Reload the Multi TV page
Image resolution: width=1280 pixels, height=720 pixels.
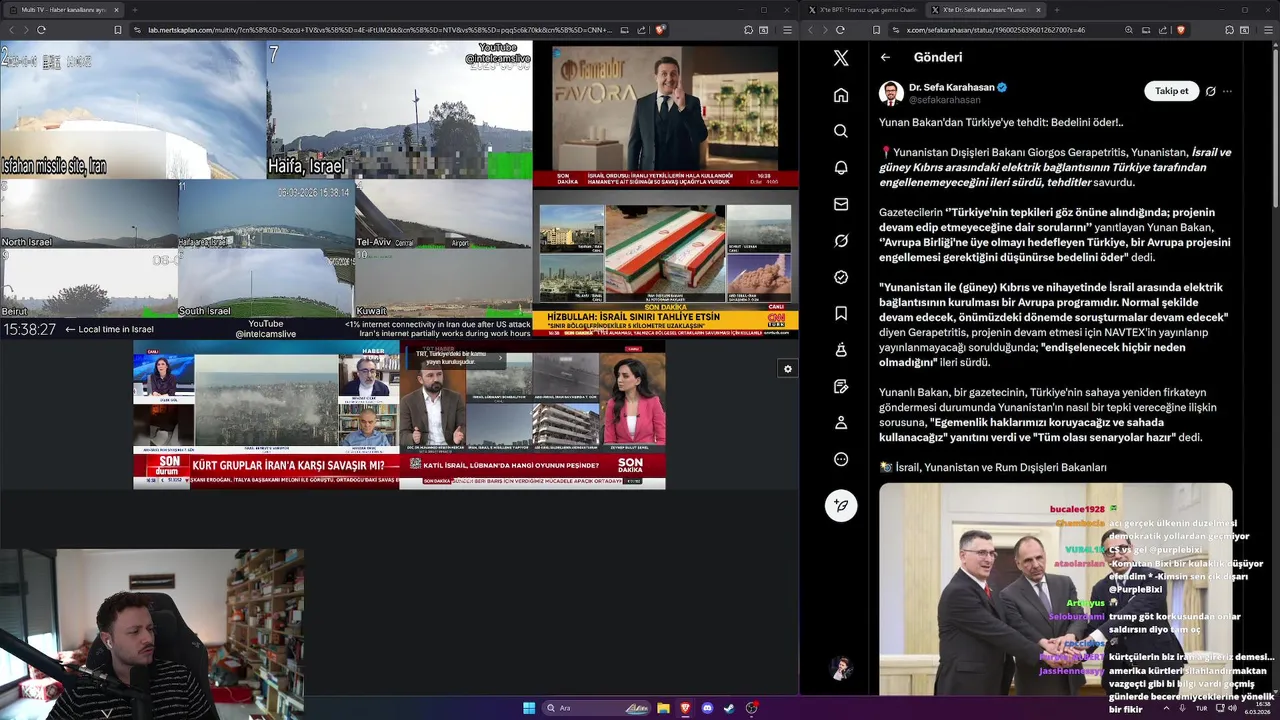coord(41,30)
